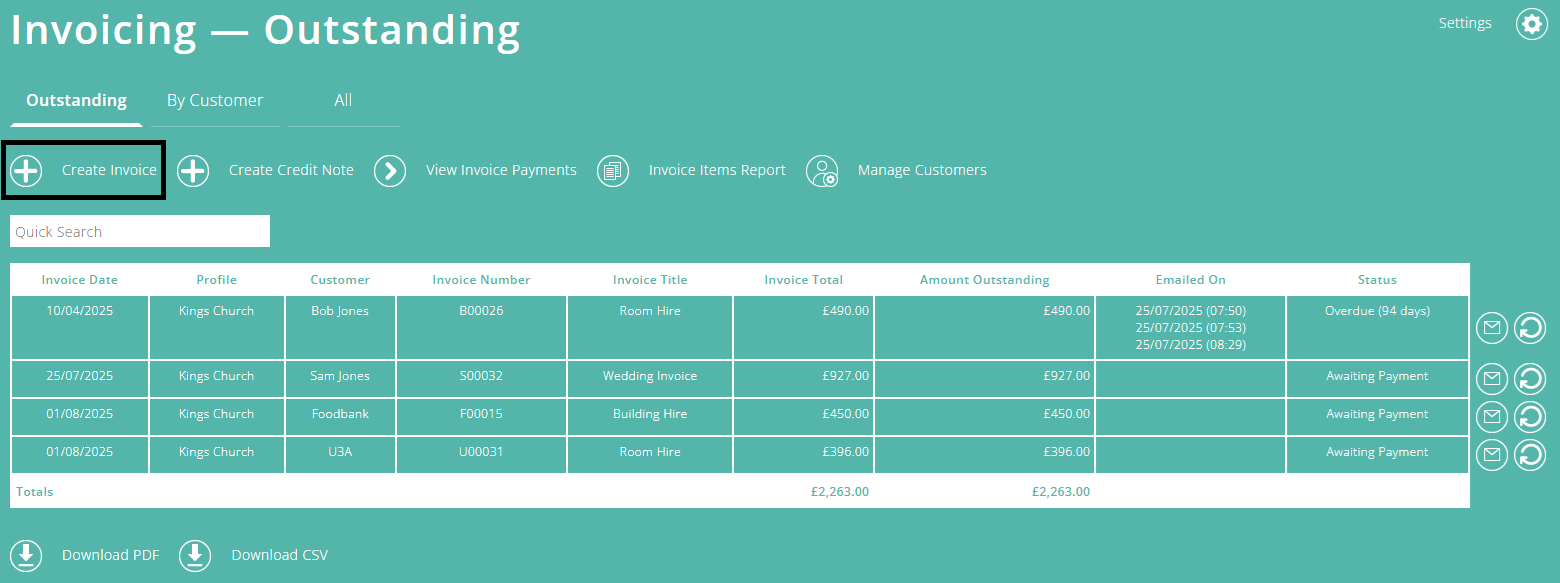
Task: Sort by the Invoice Title column header
Action: (x=650, y=280)
